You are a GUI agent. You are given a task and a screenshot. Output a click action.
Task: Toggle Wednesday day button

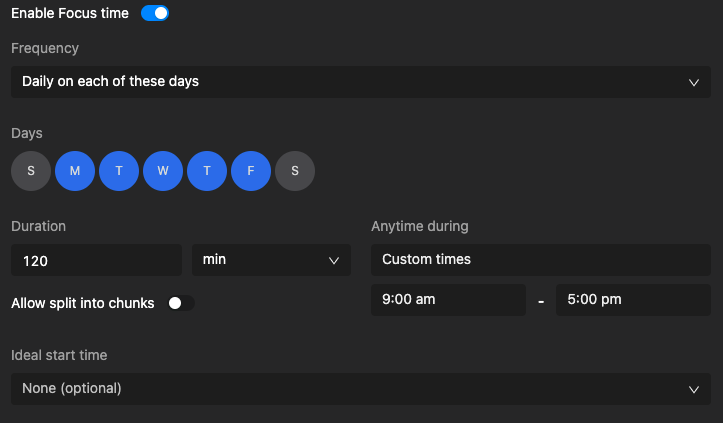163,171
